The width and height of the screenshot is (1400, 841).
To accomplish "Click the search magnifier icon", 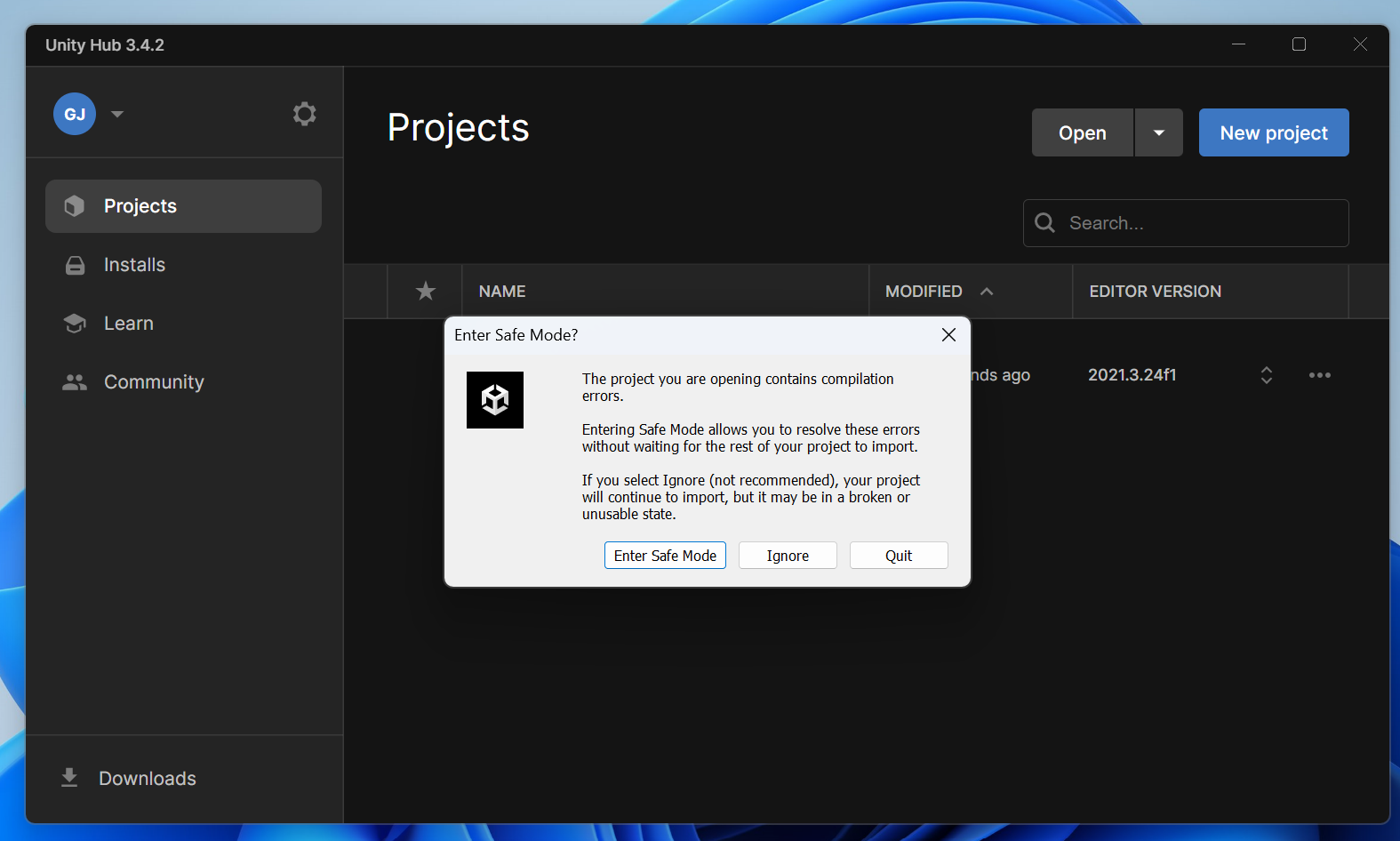I will click(x=1045, y=223).
